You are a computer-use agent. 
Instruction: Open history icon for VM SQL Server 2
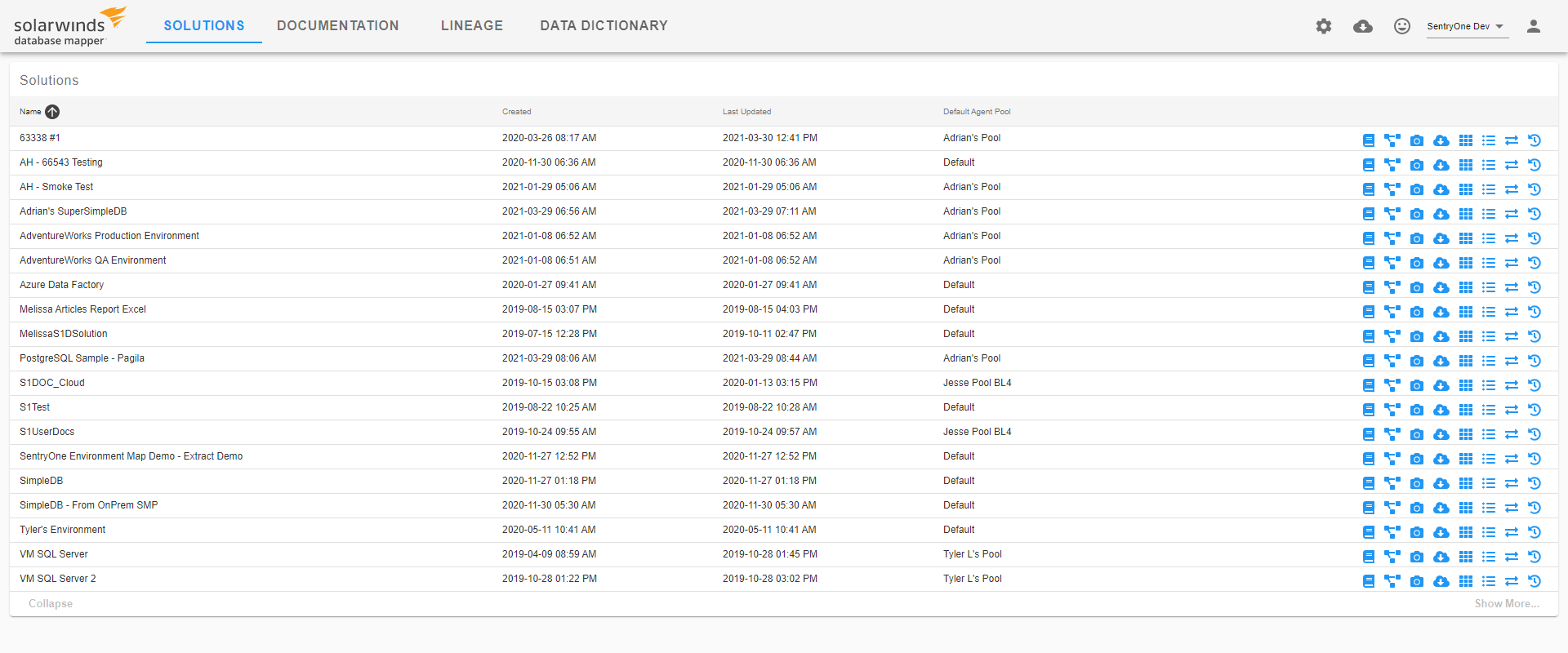pos(1535,581)
